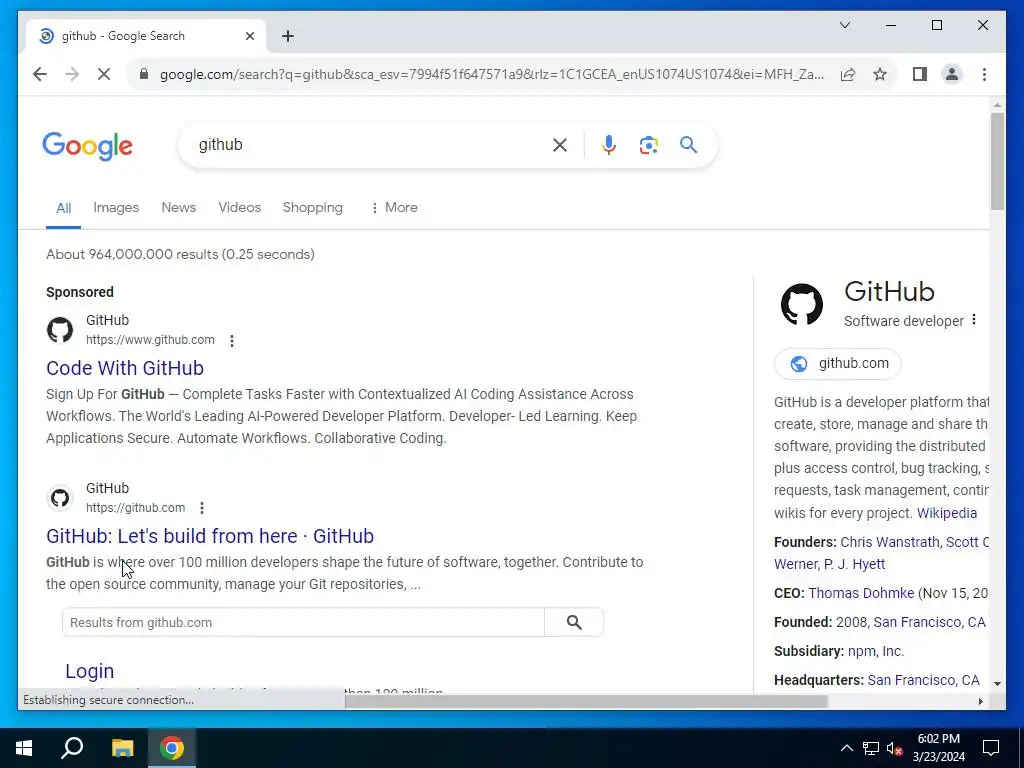Bookmark this page with the star icon
Screen dimensions: 1024x768
coord(880,74)
